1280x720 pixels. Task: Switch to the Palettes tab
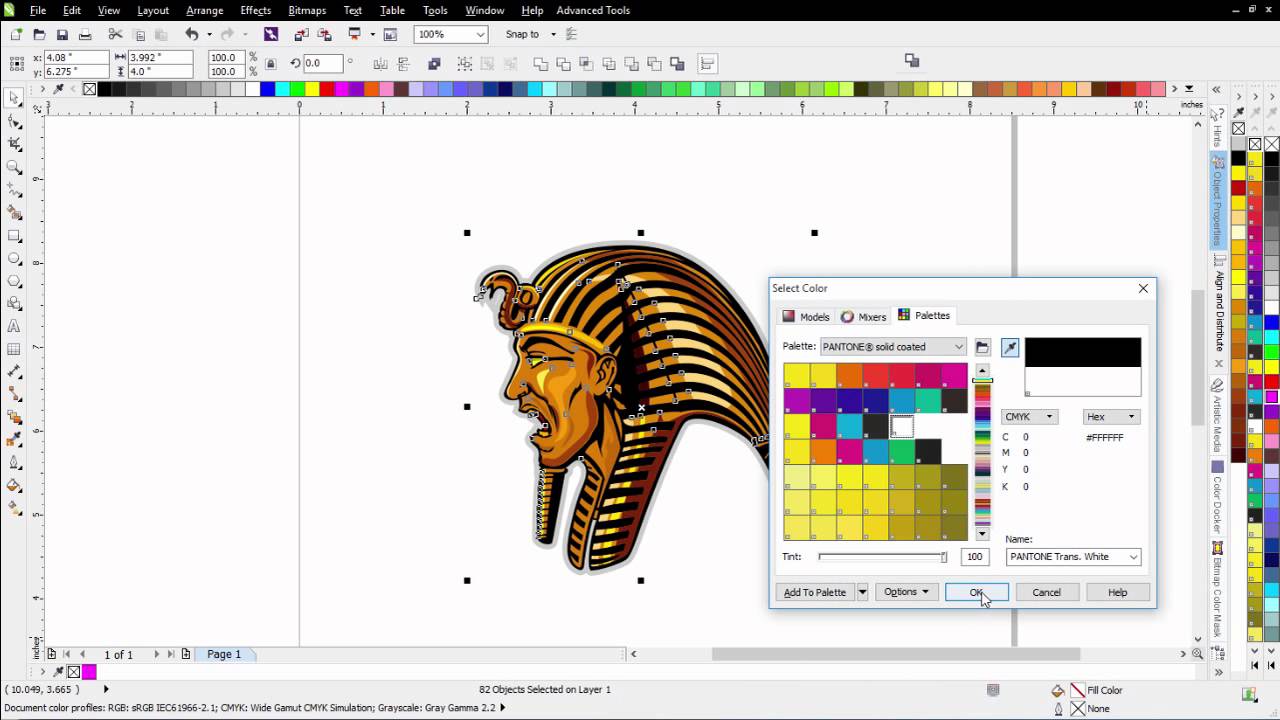coord(924,315)
